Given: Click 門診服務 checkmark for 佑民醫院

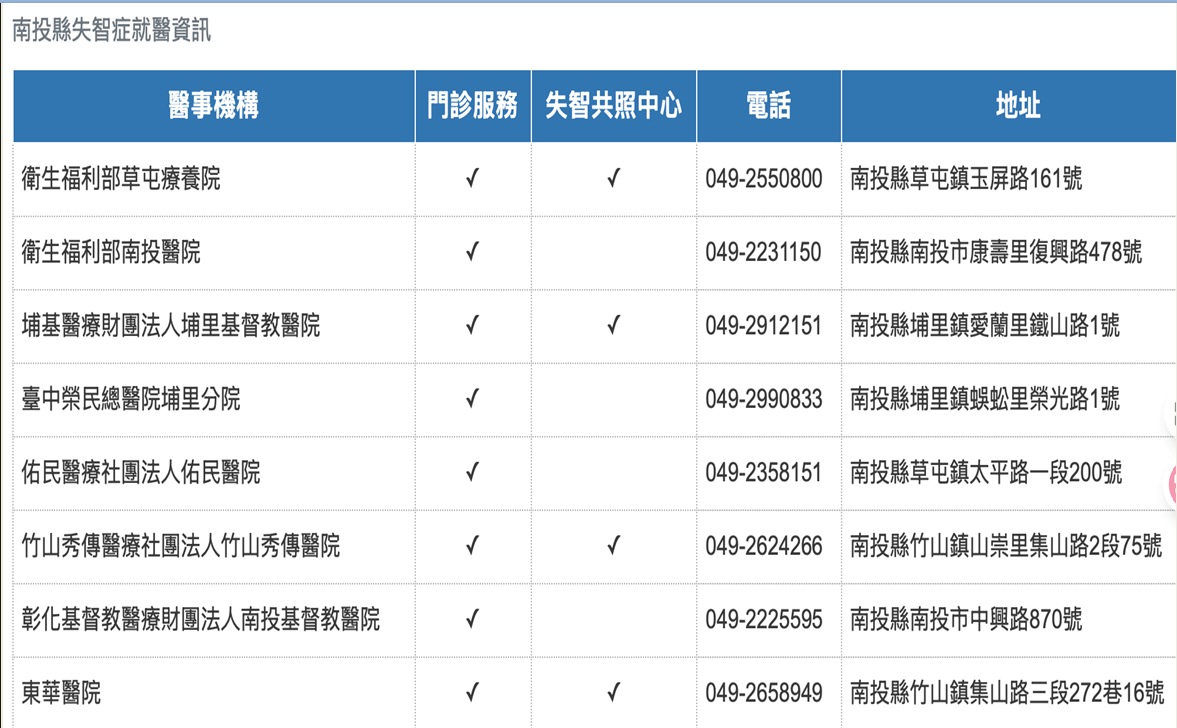Looking at the screenshot, I should (472, 472).
